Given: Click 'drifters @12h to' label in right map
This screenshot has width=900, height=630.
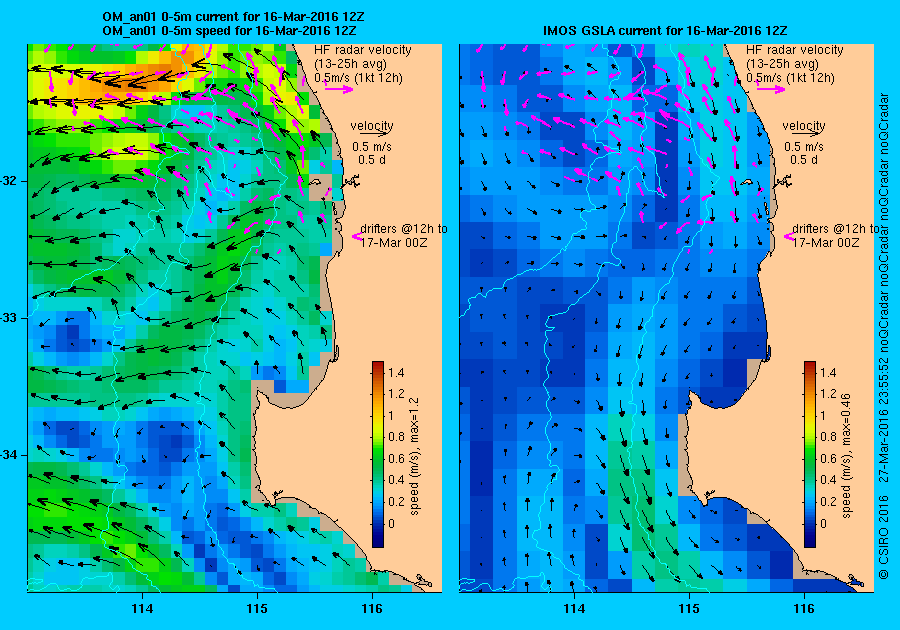Looking at the screenshot, I should click(836, 228).
